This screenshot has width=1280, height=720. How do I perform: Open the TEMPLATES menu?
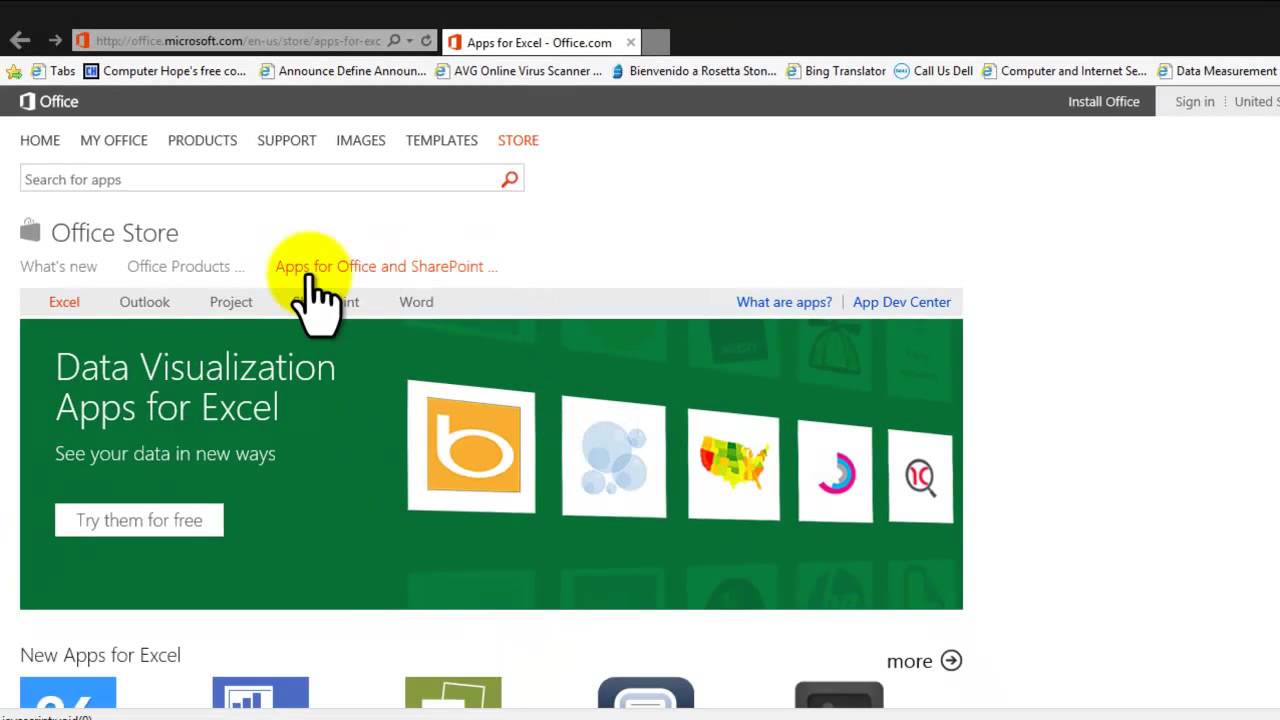coord(441,140)
